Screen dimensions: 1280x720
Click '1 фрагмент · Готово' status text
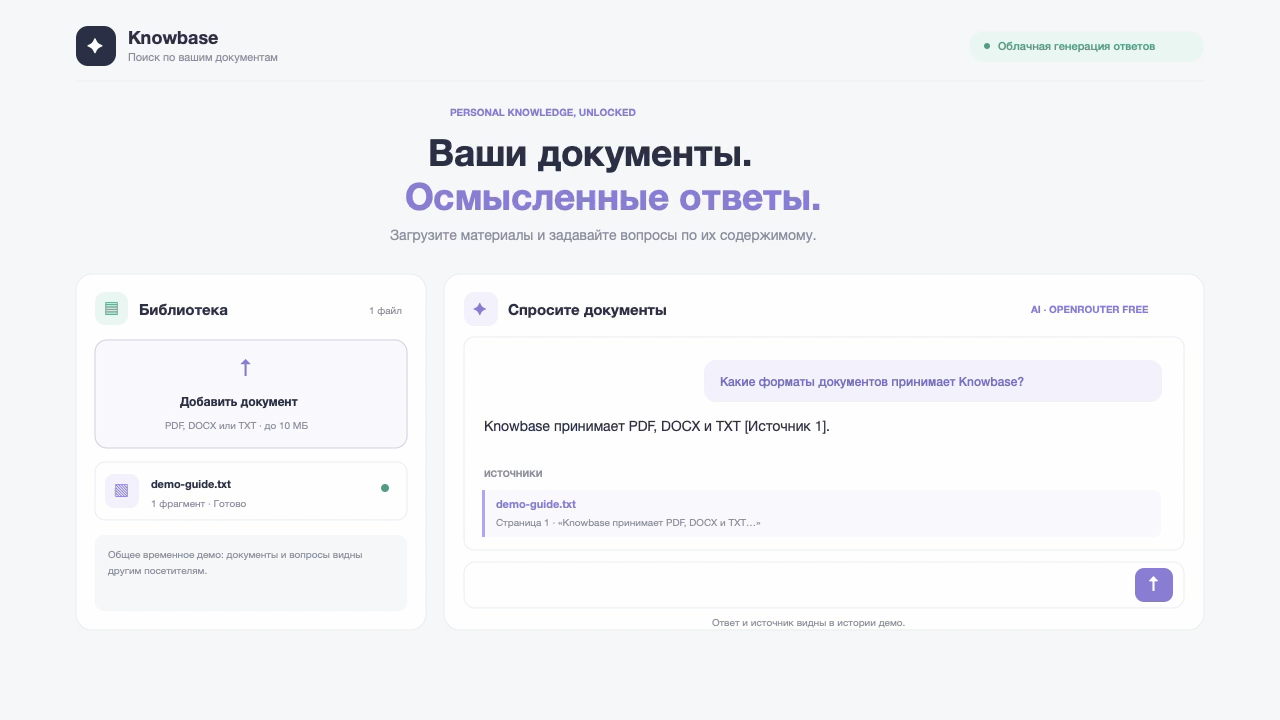198,504
